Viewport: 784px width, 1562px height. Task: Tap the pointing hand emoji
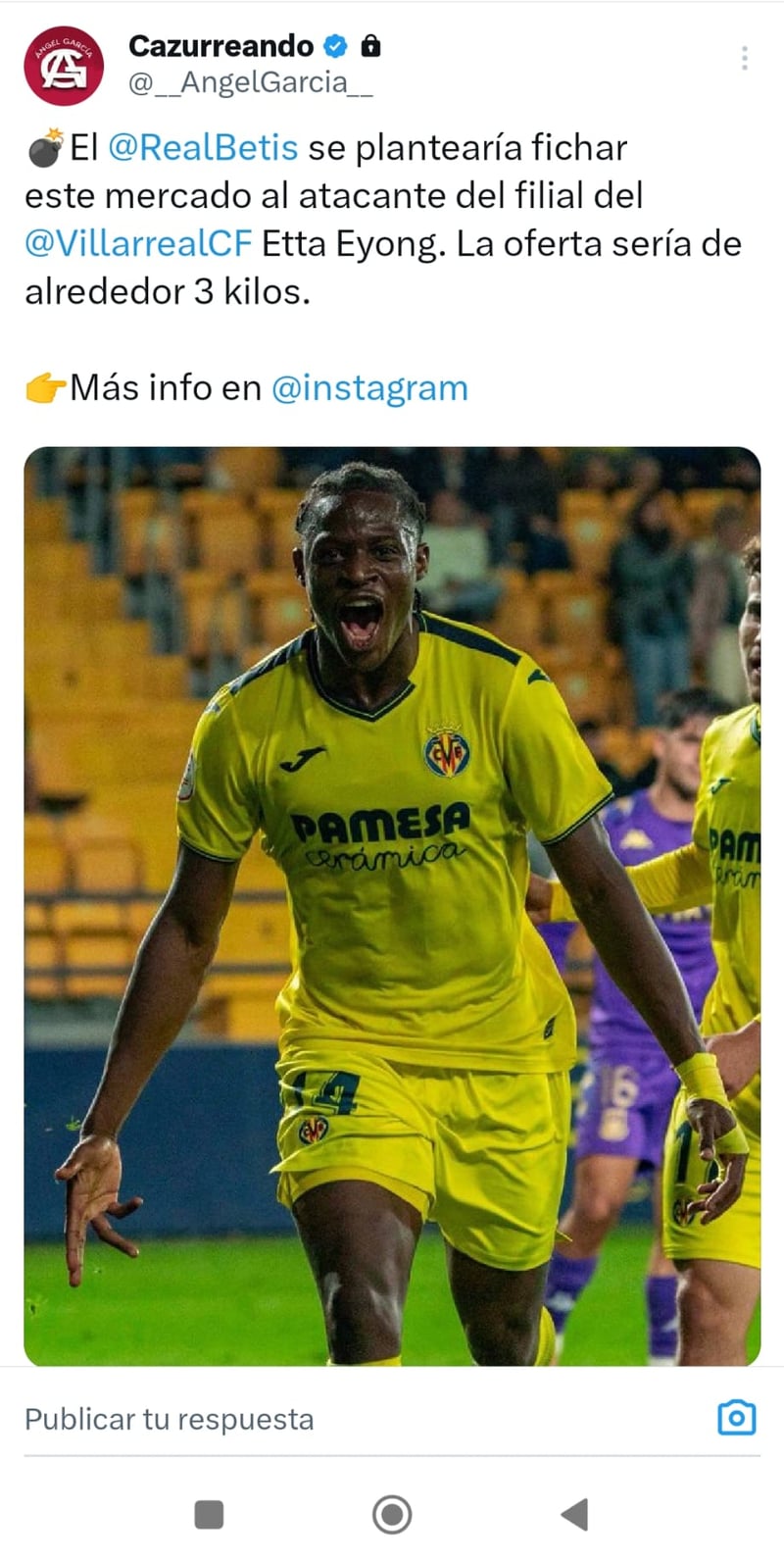[x=45, y=388]
